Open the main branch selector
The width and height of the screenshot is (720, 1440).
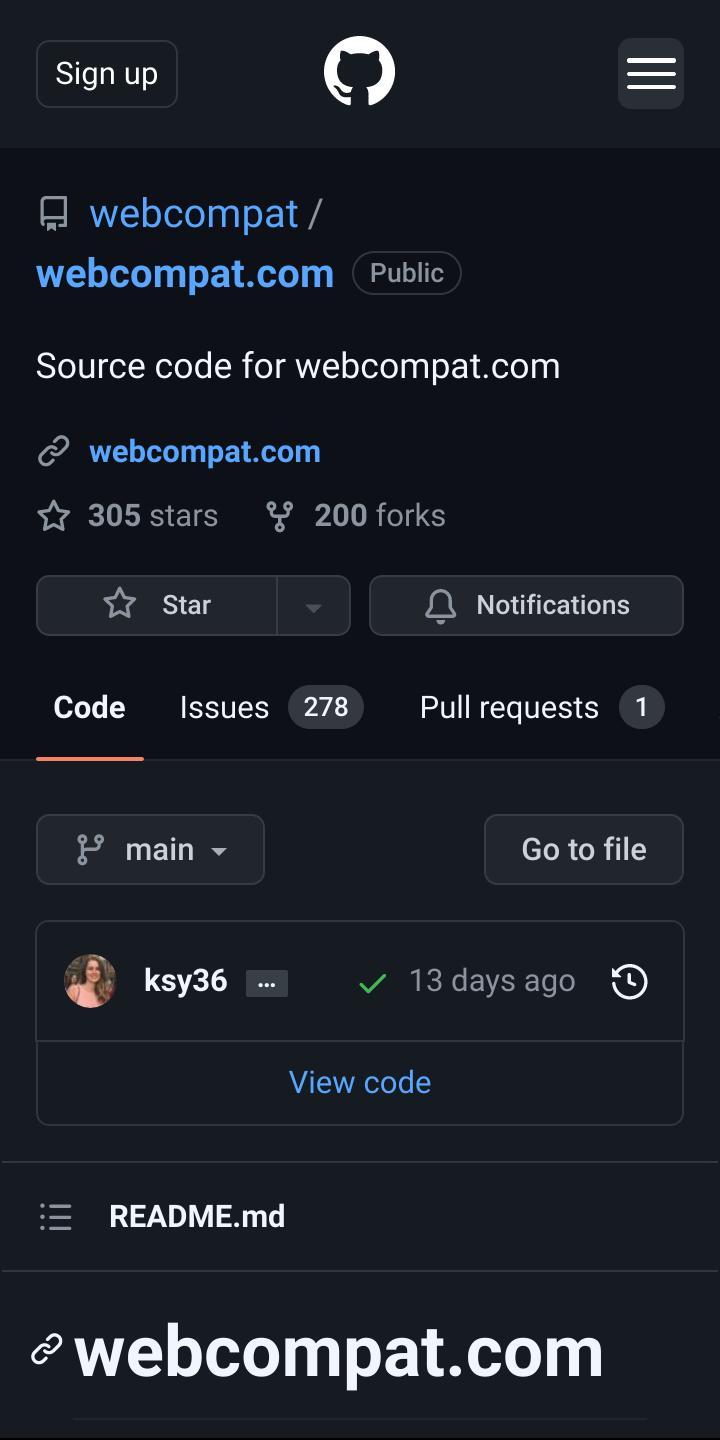[x=150, y=849]
